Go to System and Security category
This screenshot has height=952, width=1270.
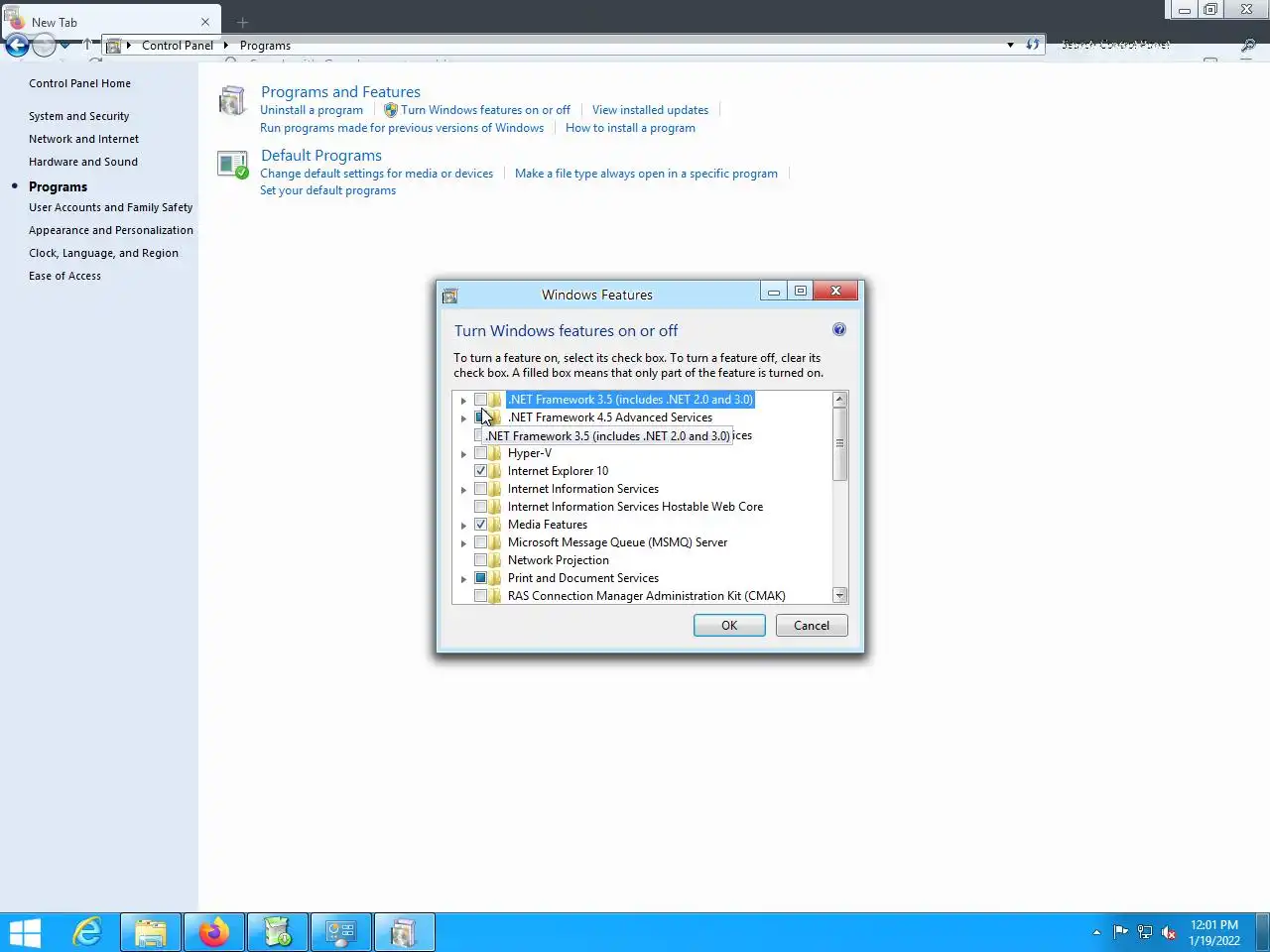coord(78,116)
